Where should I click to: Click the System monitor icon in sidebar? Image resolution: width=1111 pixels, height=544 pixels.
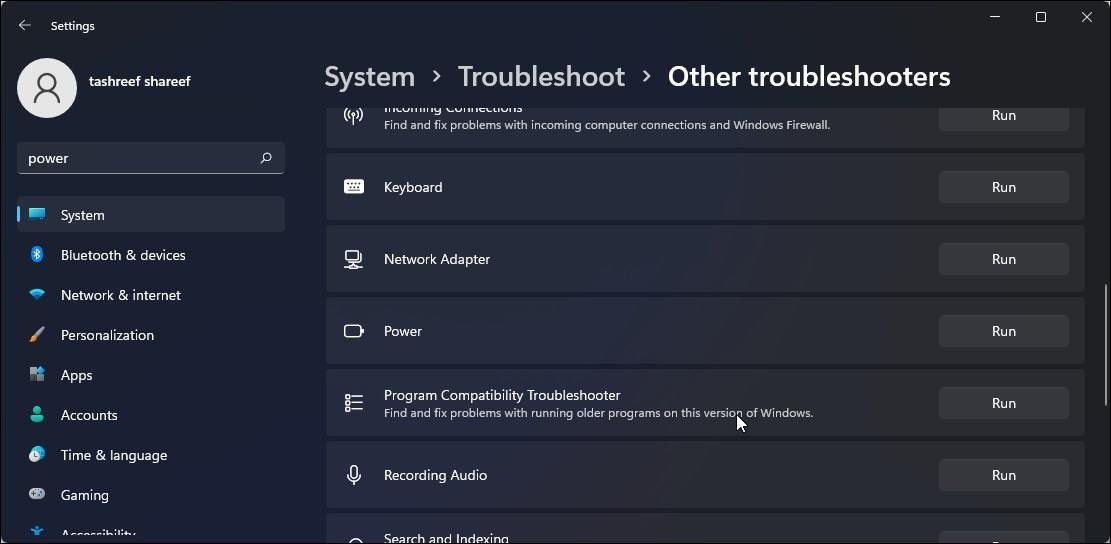pyautogui.click(x=37, y=215)
